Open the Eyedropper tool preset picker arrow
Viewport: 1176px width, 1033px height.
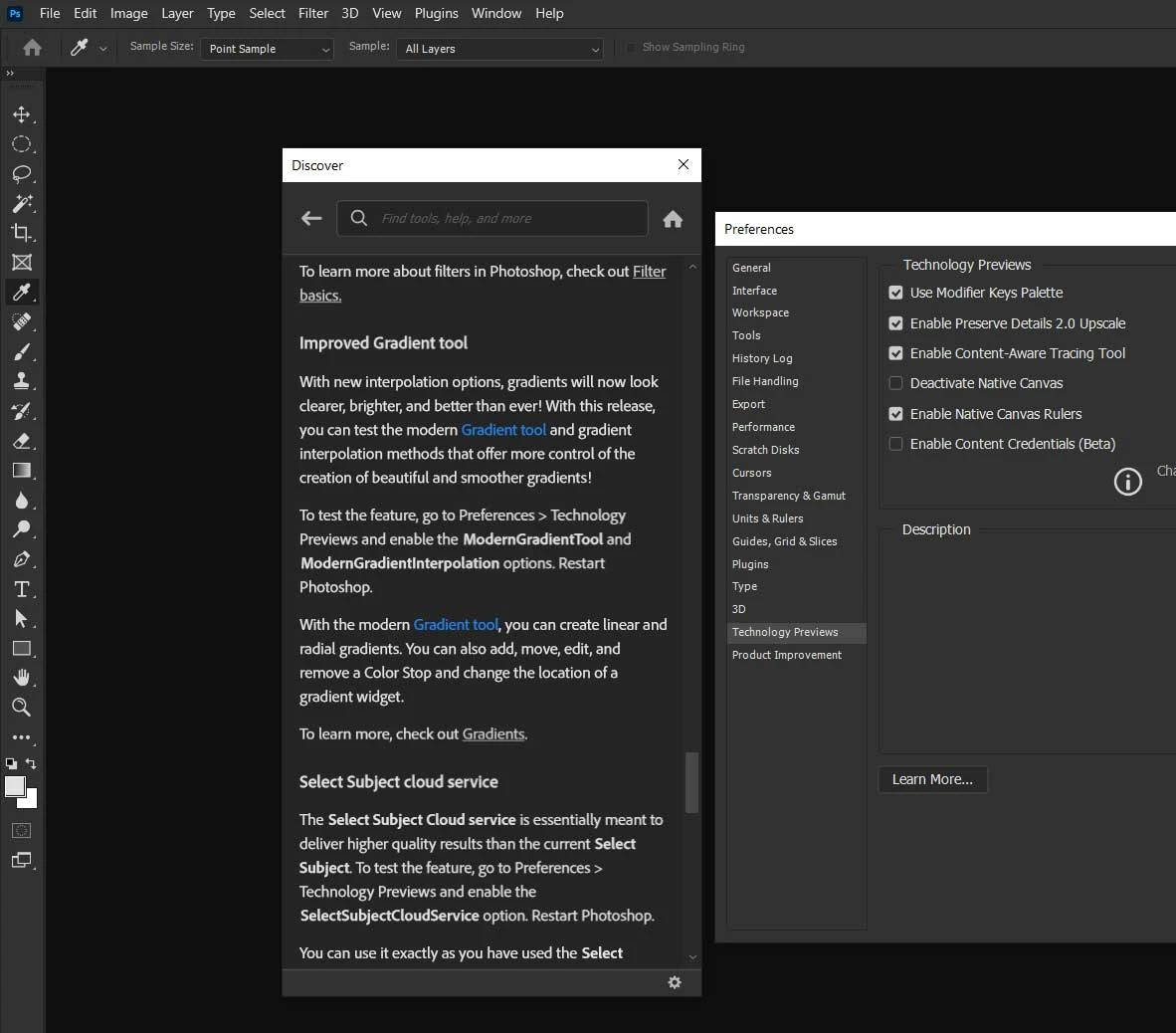pos(102,49)
